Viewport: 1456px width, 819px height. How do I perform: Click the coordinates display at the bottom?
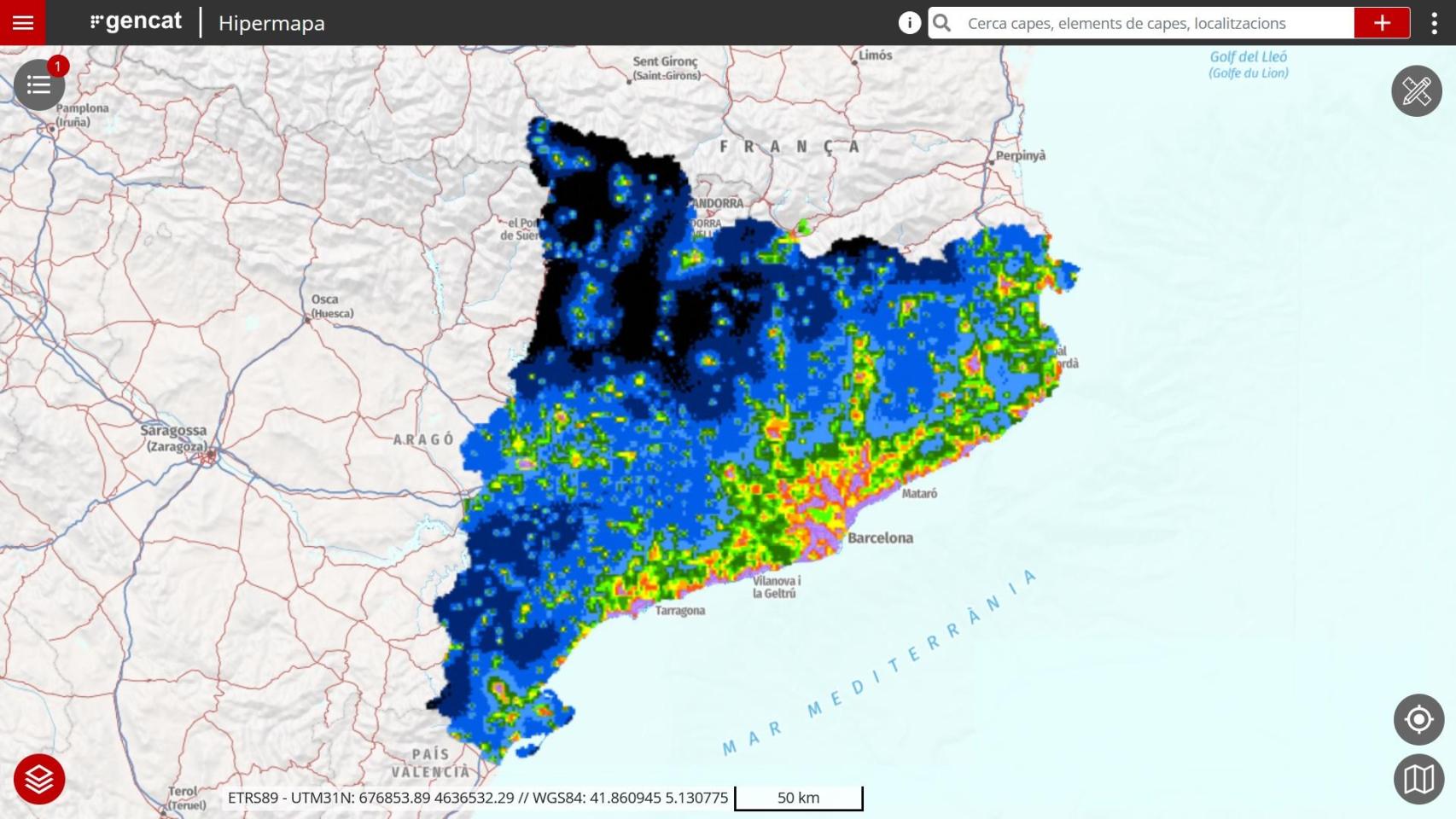[478, 799]
